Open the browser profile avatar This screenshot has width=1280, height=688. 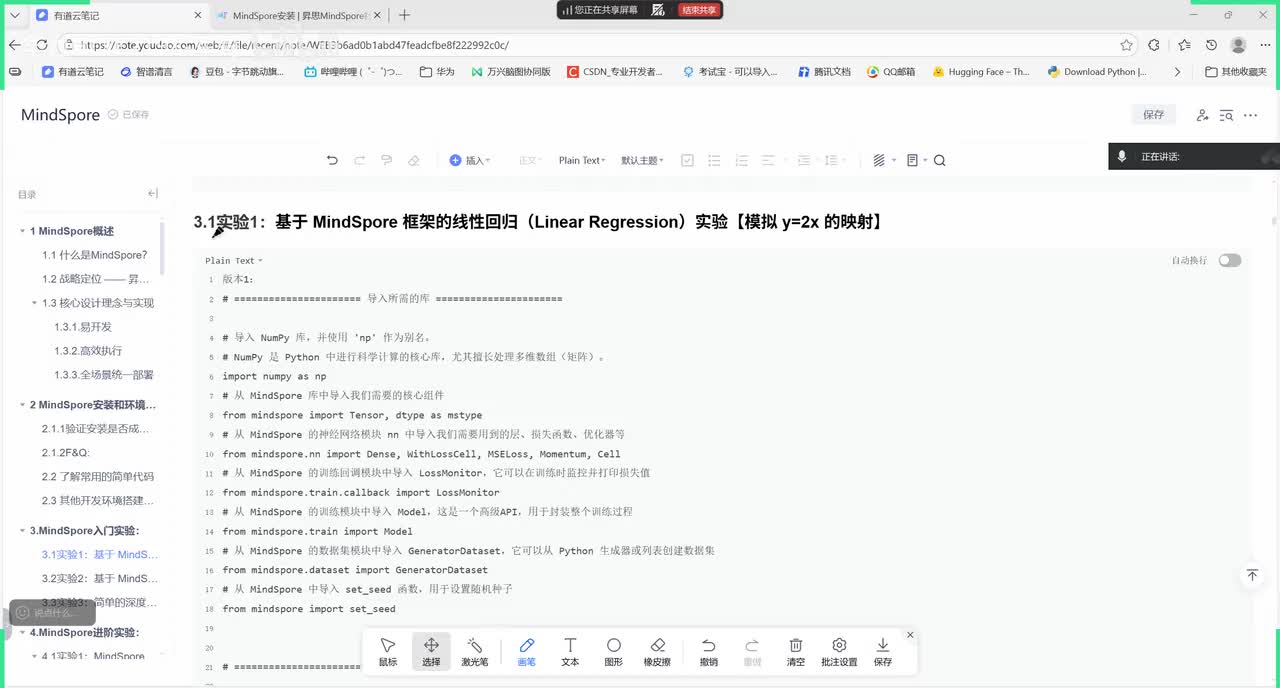[1238, 45]
